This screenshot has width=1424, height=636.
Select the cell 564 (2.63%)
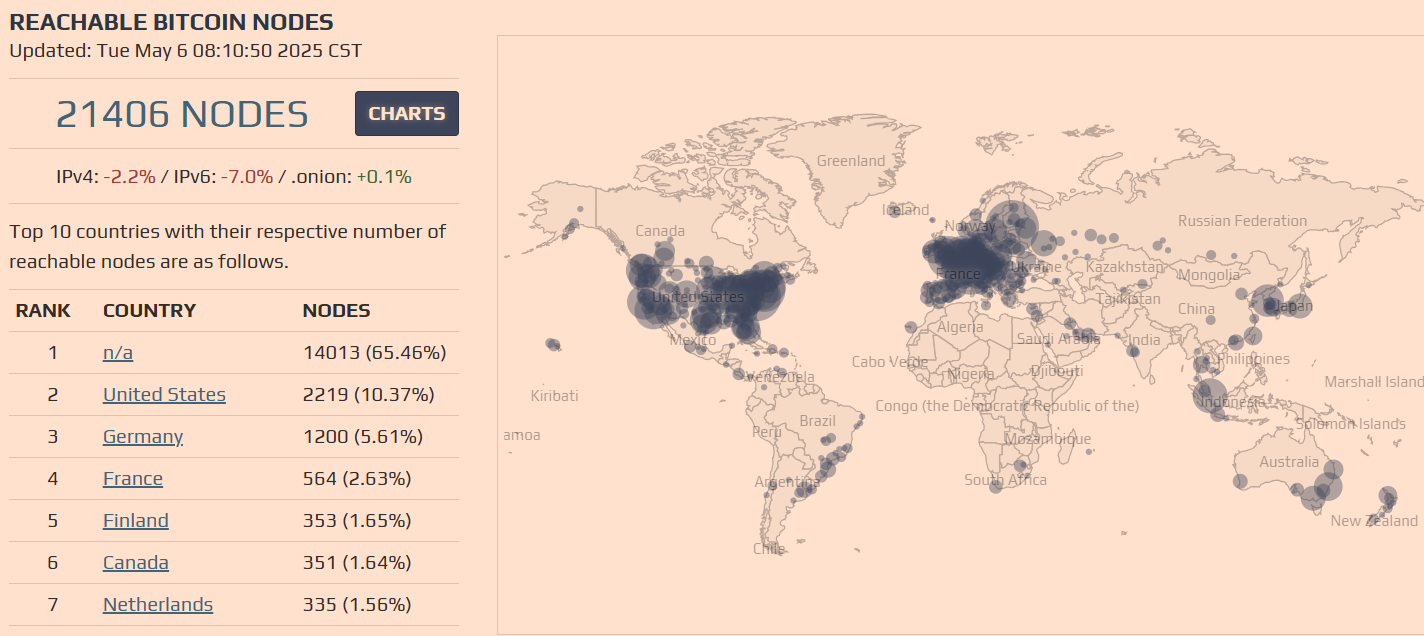point(356,479)
